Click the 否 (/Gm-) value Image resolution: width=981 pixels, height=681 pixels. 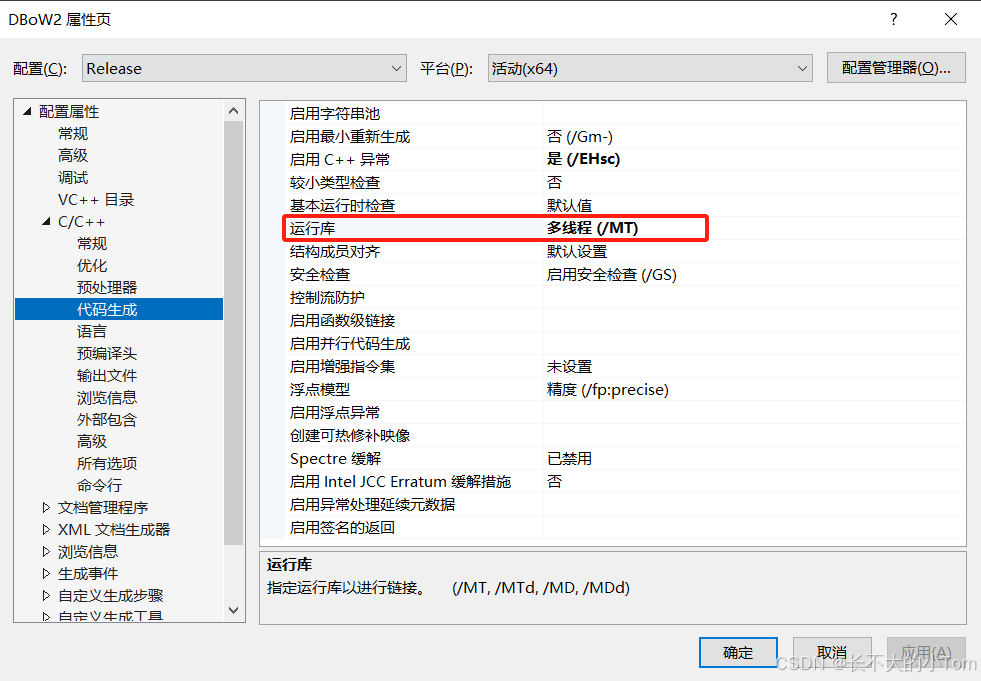(580, 136)
